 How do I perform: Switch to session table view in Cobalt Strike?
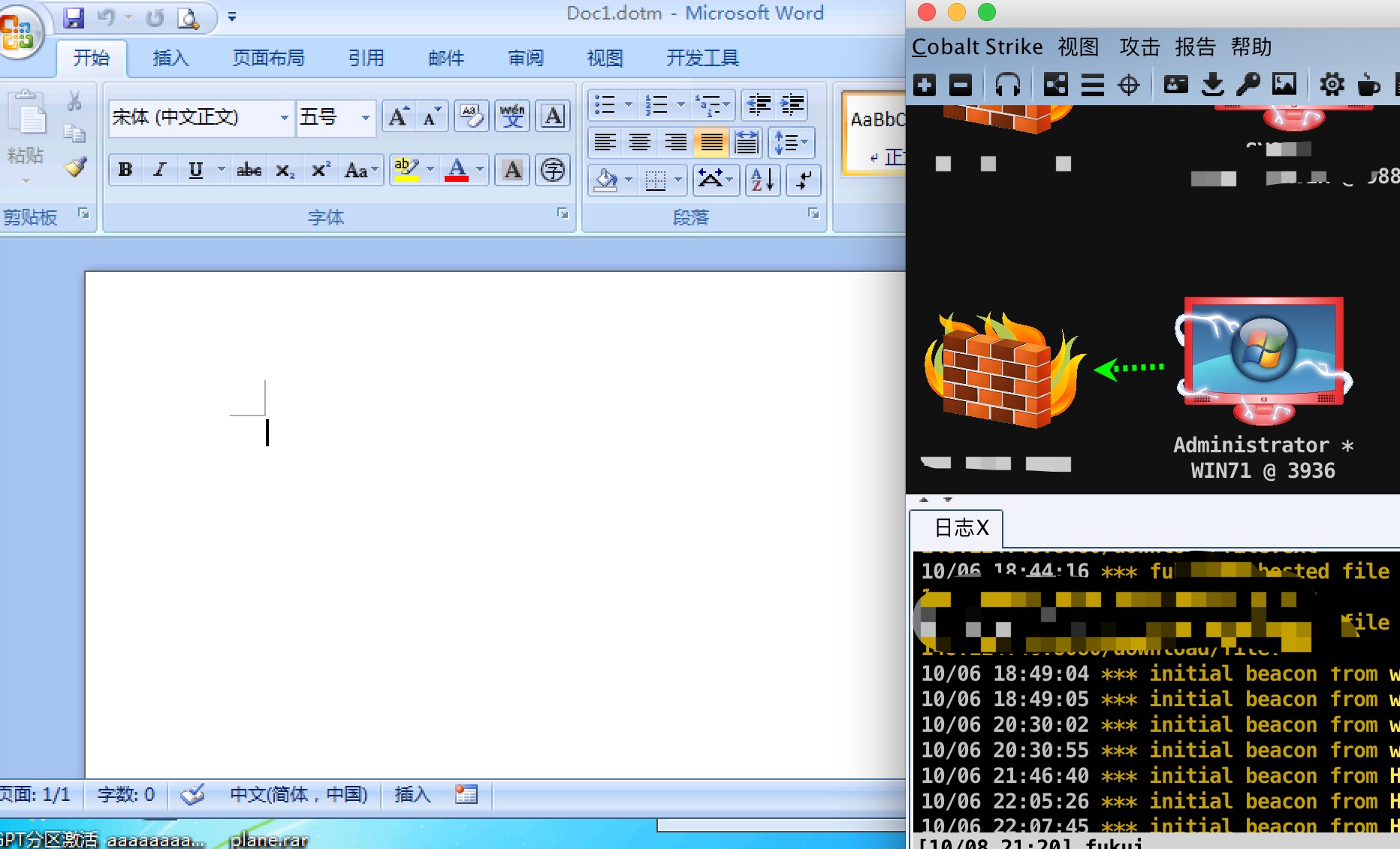click(1092, 85)
